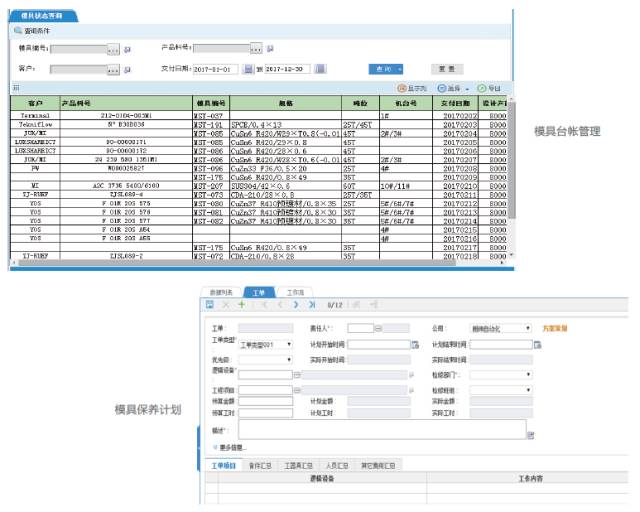Click cell MST-191 in mold table
640x512 pixels.
[211, 125]
